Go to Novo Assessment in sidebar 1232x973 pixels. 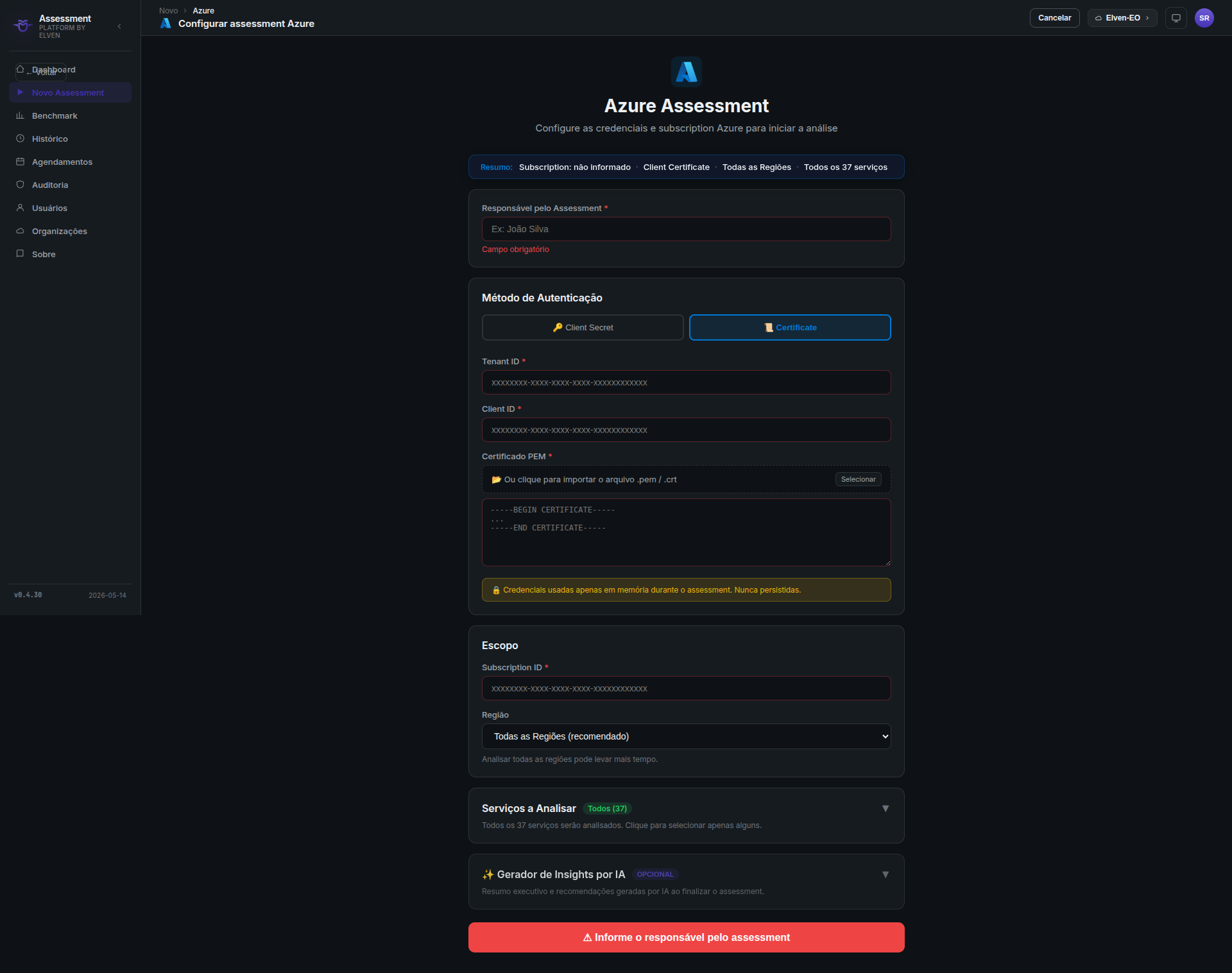[70, 92]
